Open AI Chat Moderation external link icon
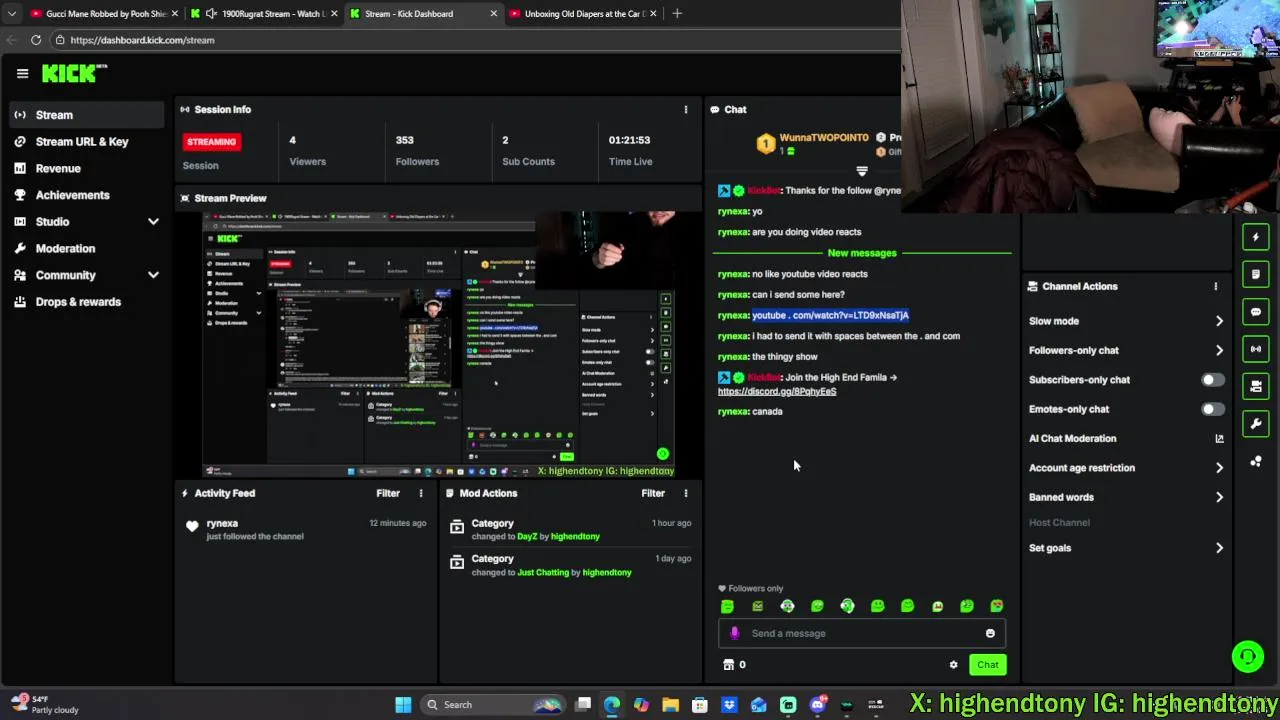Viewport: 1280px width, 720px height. (x=1219, y=439)
